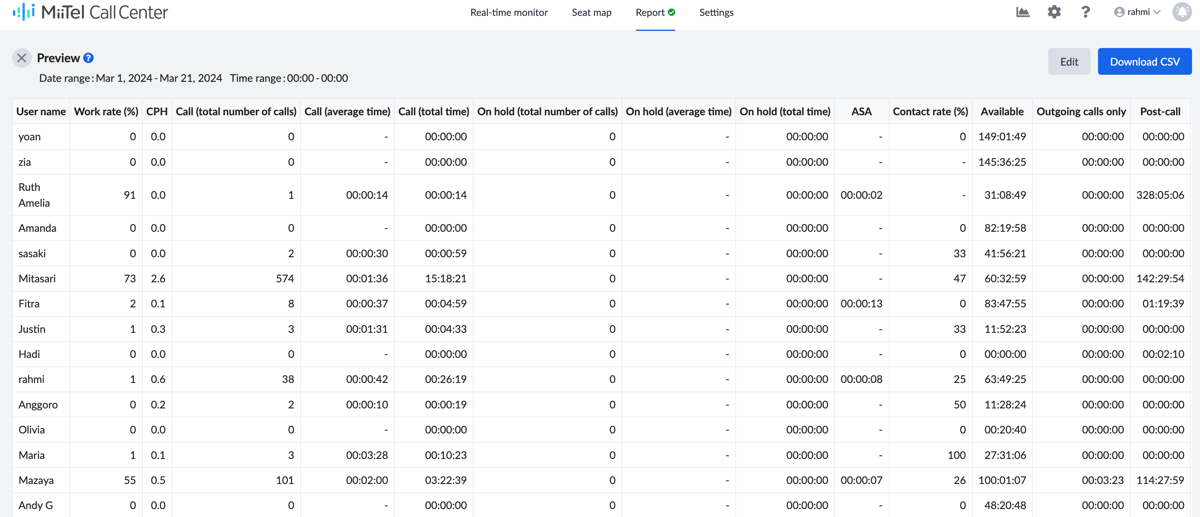The width and height of the screenshot is (1200, 517).
Task: Click Fitra's ASA value 00:00:13
Action: click(862, 303)
